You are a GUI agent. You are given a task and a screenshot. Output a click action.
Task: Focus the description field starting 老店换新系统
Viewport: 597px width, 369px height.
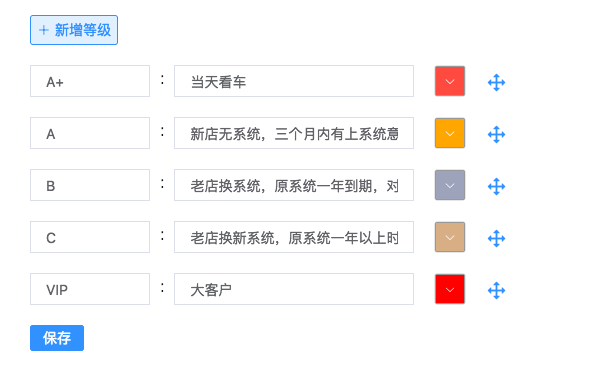(x=294, y=237)
